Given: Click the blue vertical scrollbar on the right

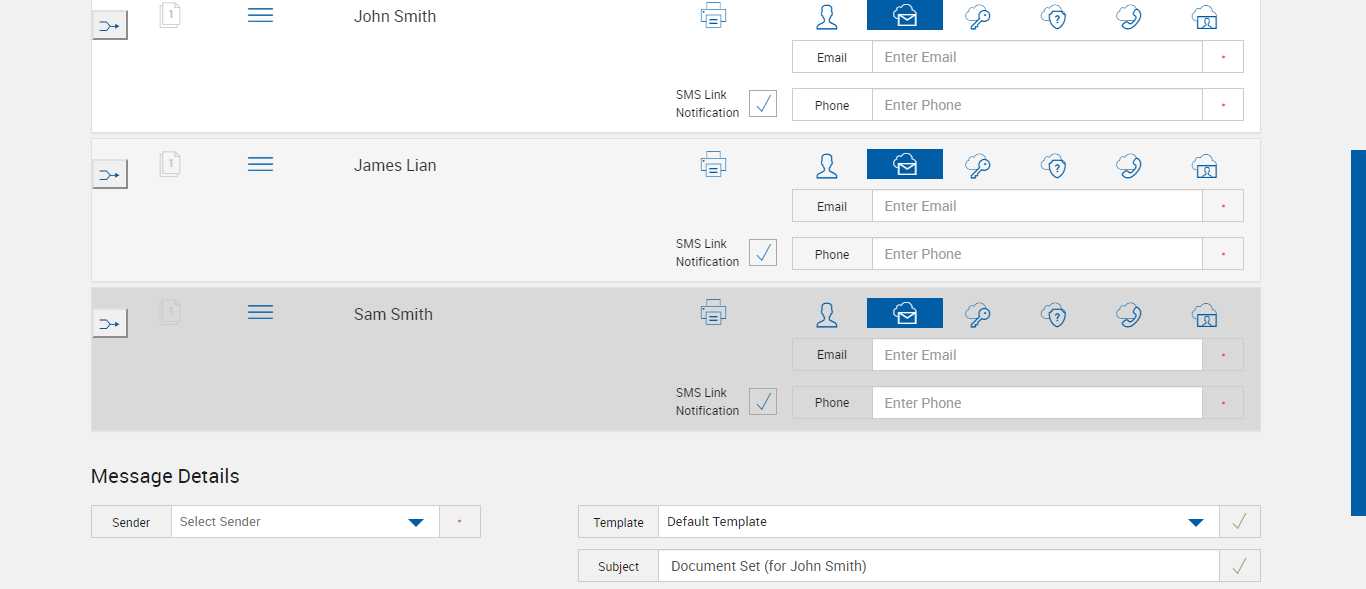Looking at the screenshot, I should [1358, 332].
